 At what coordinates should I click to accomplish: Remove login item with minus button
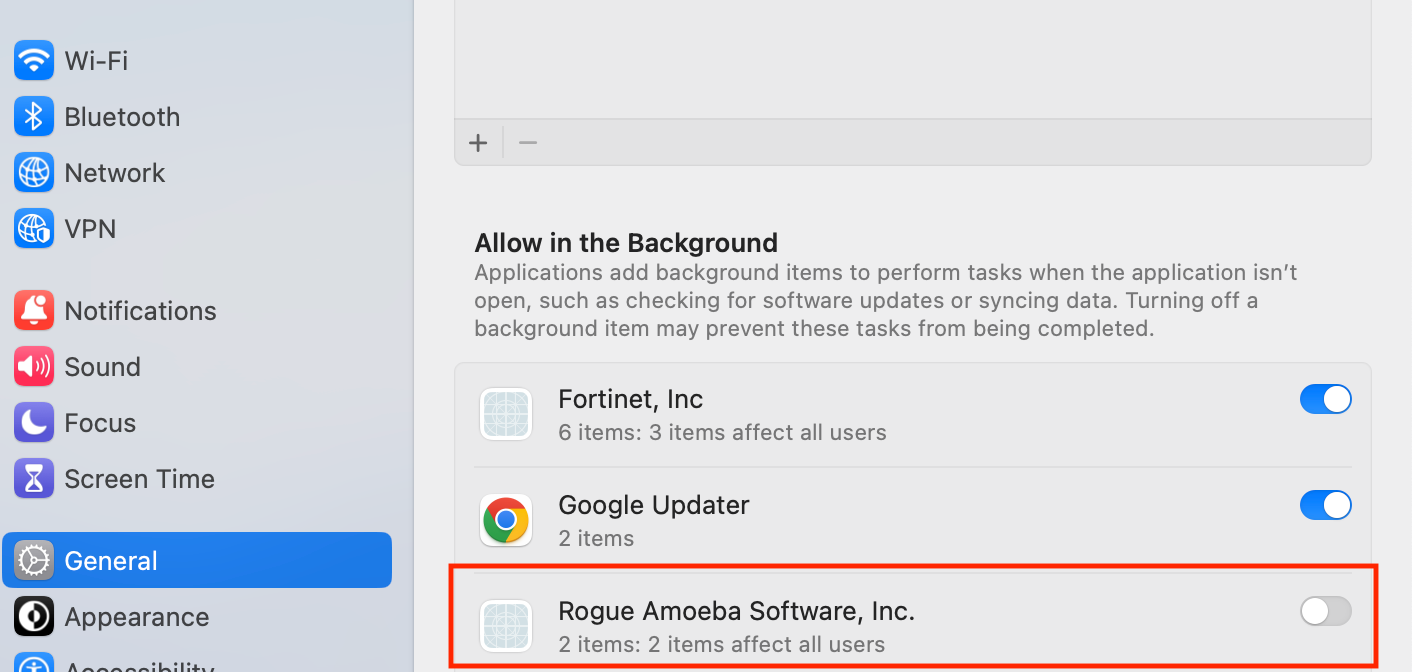(x=528, y=143)
